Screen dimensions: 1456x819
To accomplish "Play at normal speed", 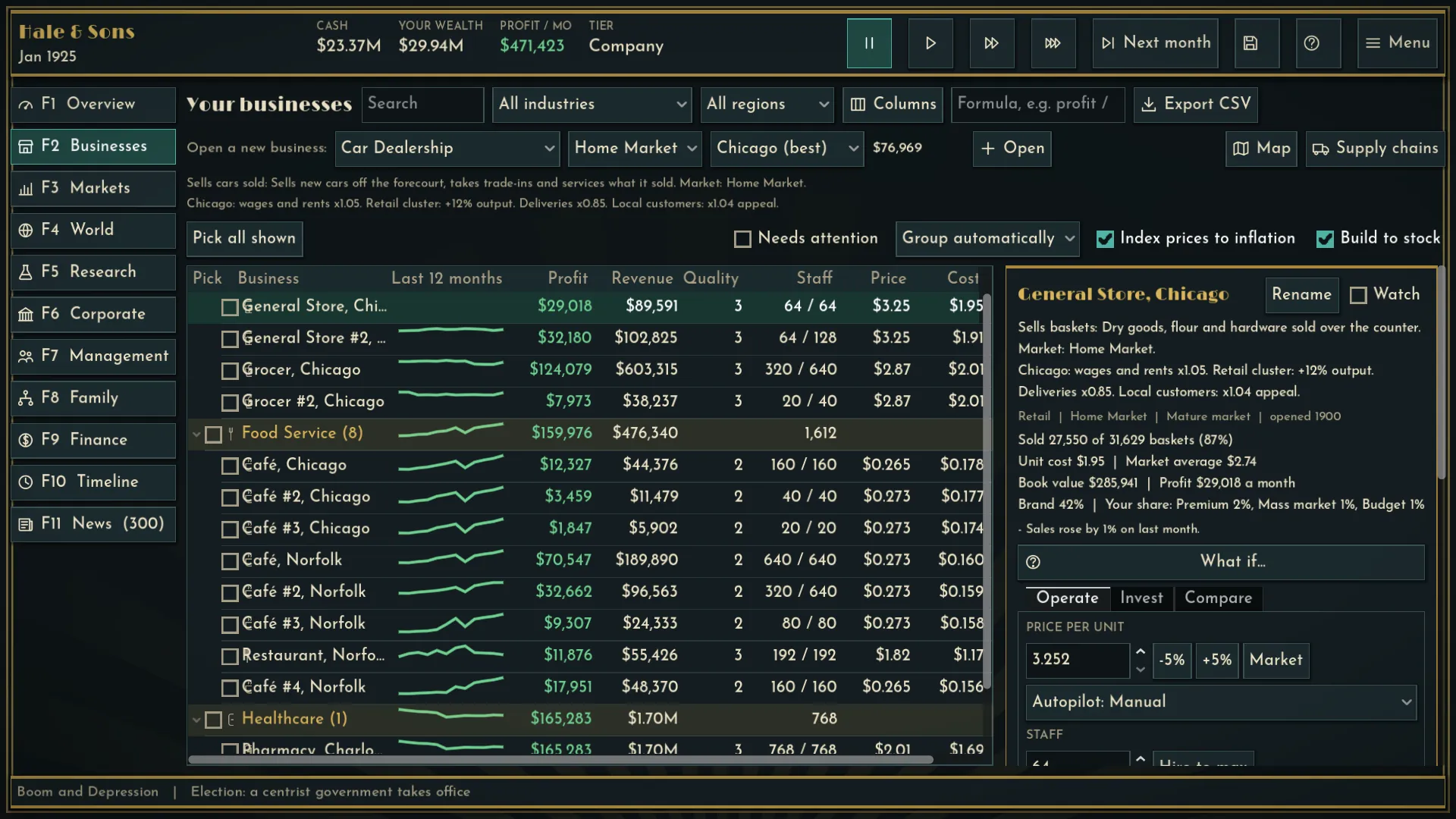I will 930,43.
